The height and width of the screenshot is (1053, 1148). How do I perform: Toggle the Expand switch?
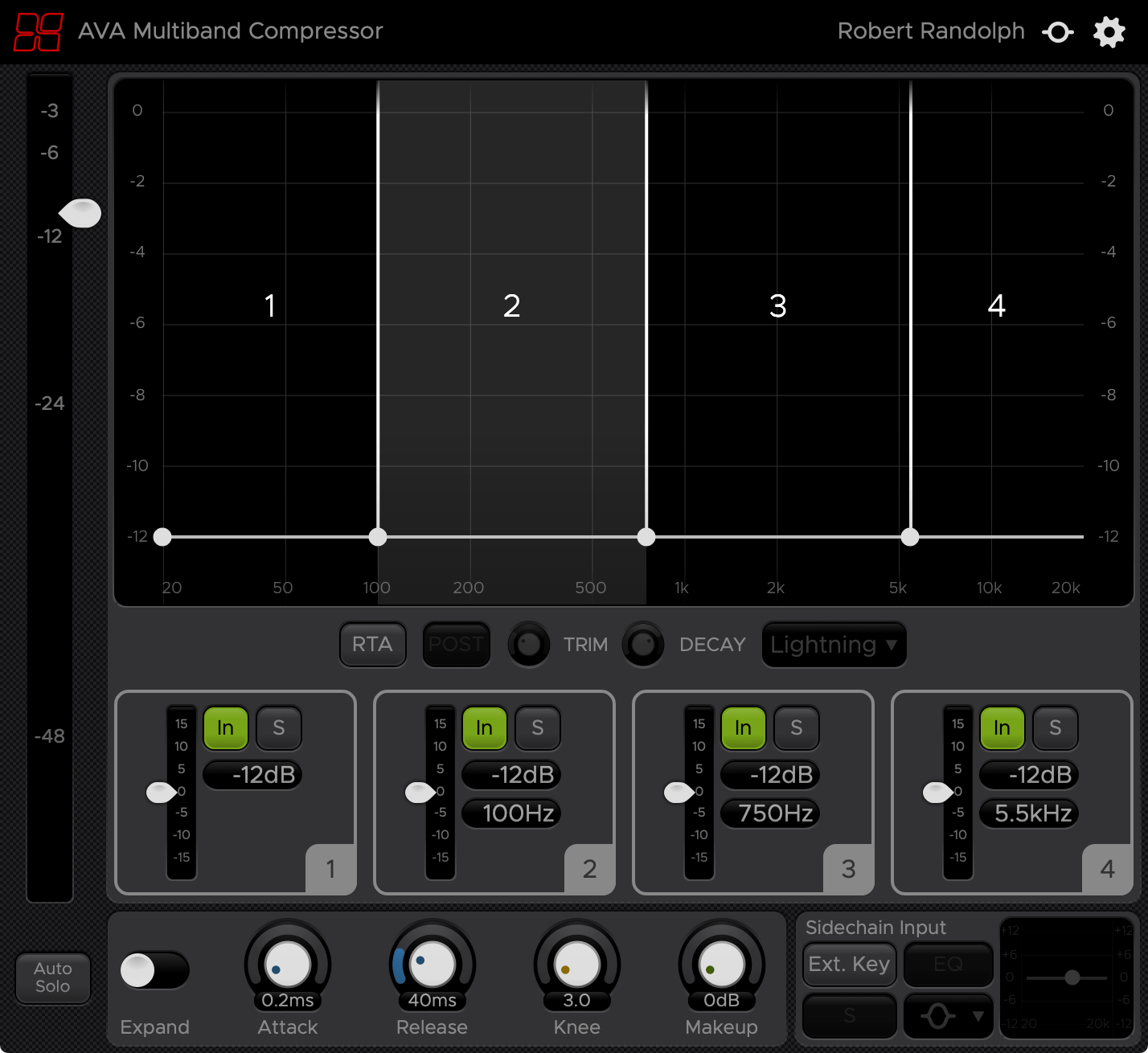pyautogui.click(x=155, y=970)
